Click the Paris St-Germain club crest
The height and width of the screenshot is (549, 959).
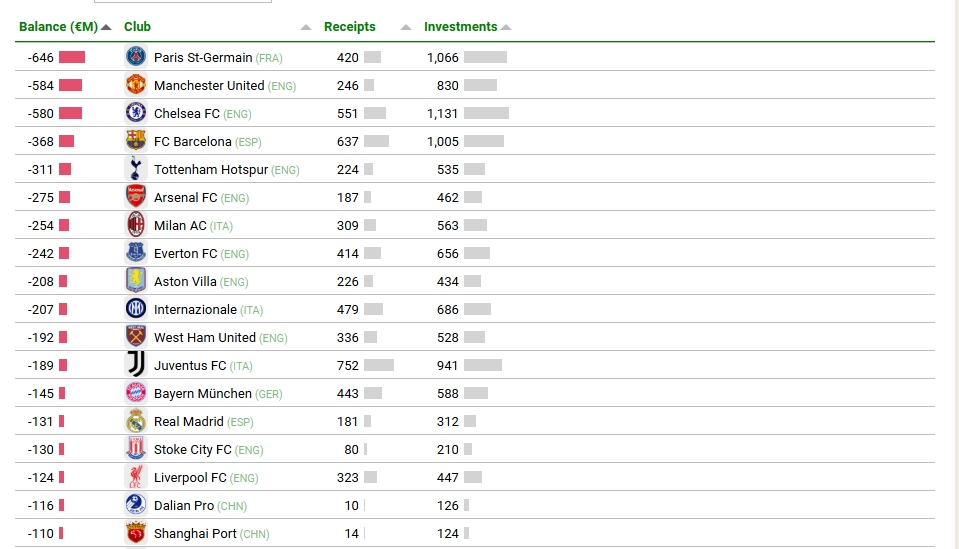click(136, 57)
